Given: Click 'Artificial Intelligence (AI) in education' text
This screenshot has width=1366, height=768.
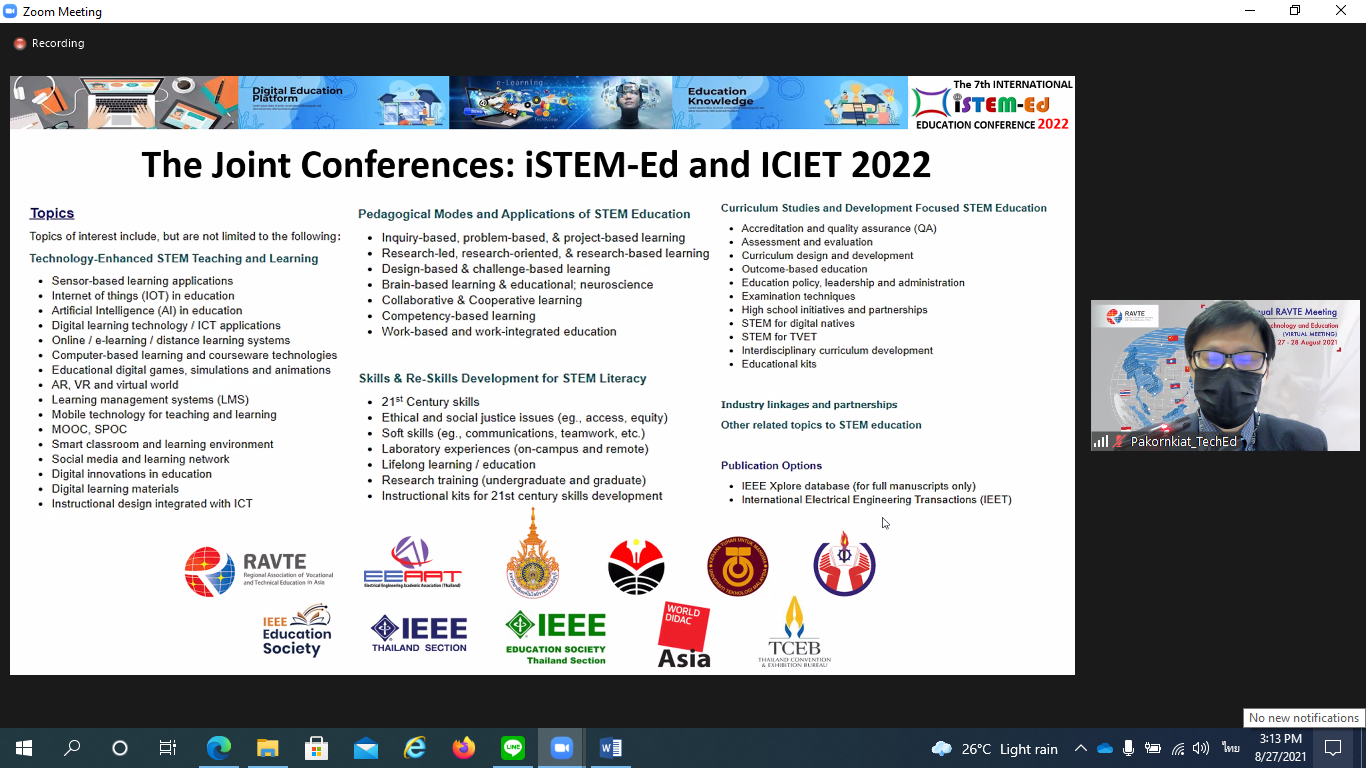Looking at the screenshot, I should pos(147,311).
